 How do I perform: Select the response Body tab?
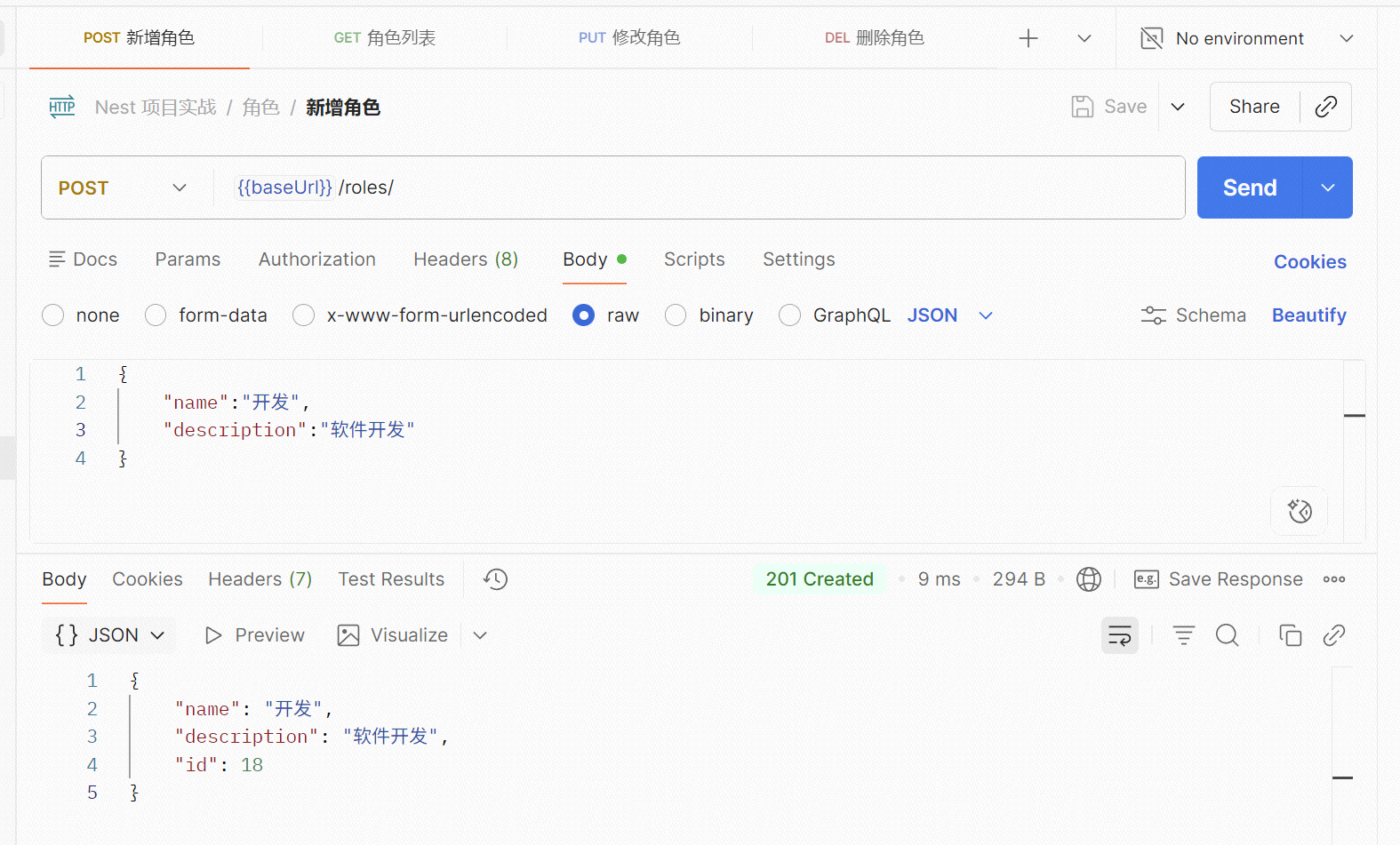64,579
